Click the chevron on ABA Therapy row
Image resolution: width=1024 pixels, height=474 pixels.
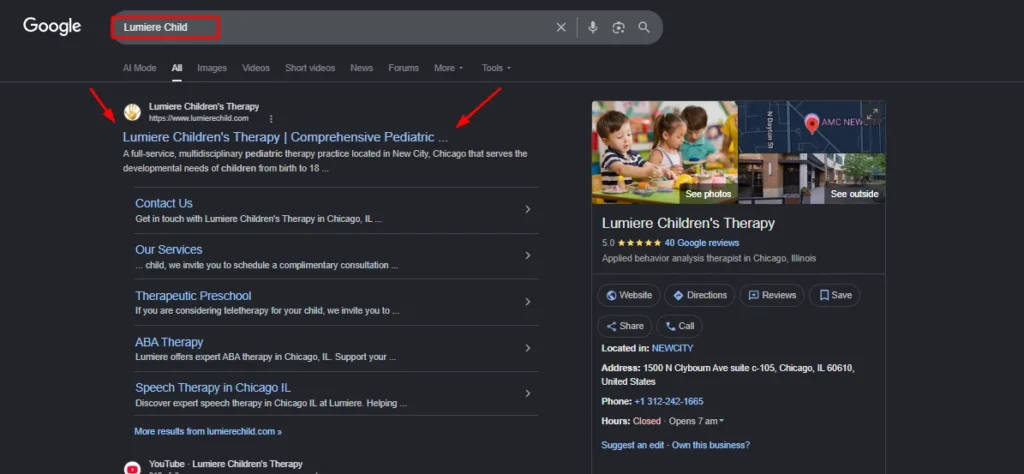click(528, 348)
